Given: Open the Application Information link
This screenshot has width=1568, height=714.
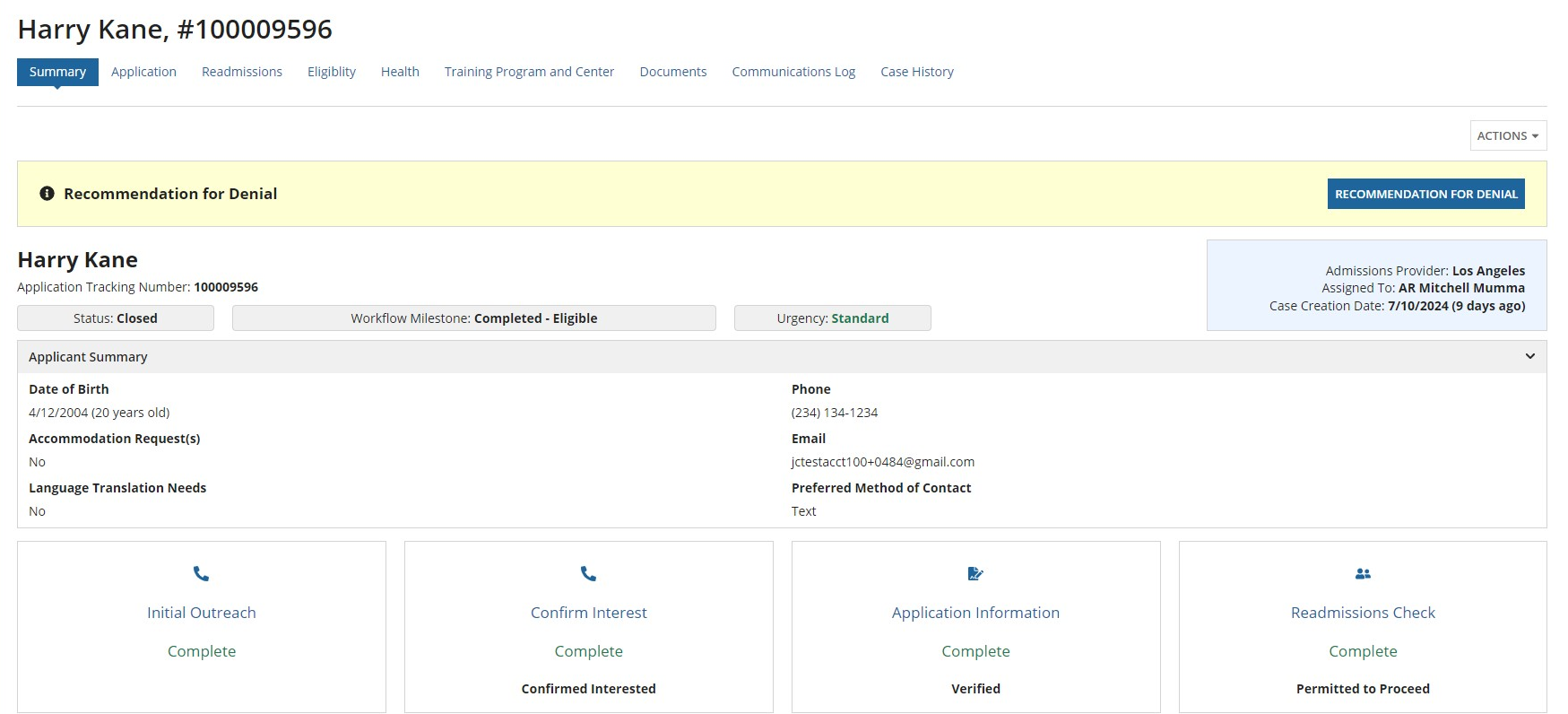Looking at the screenshot, I should 975,613.
